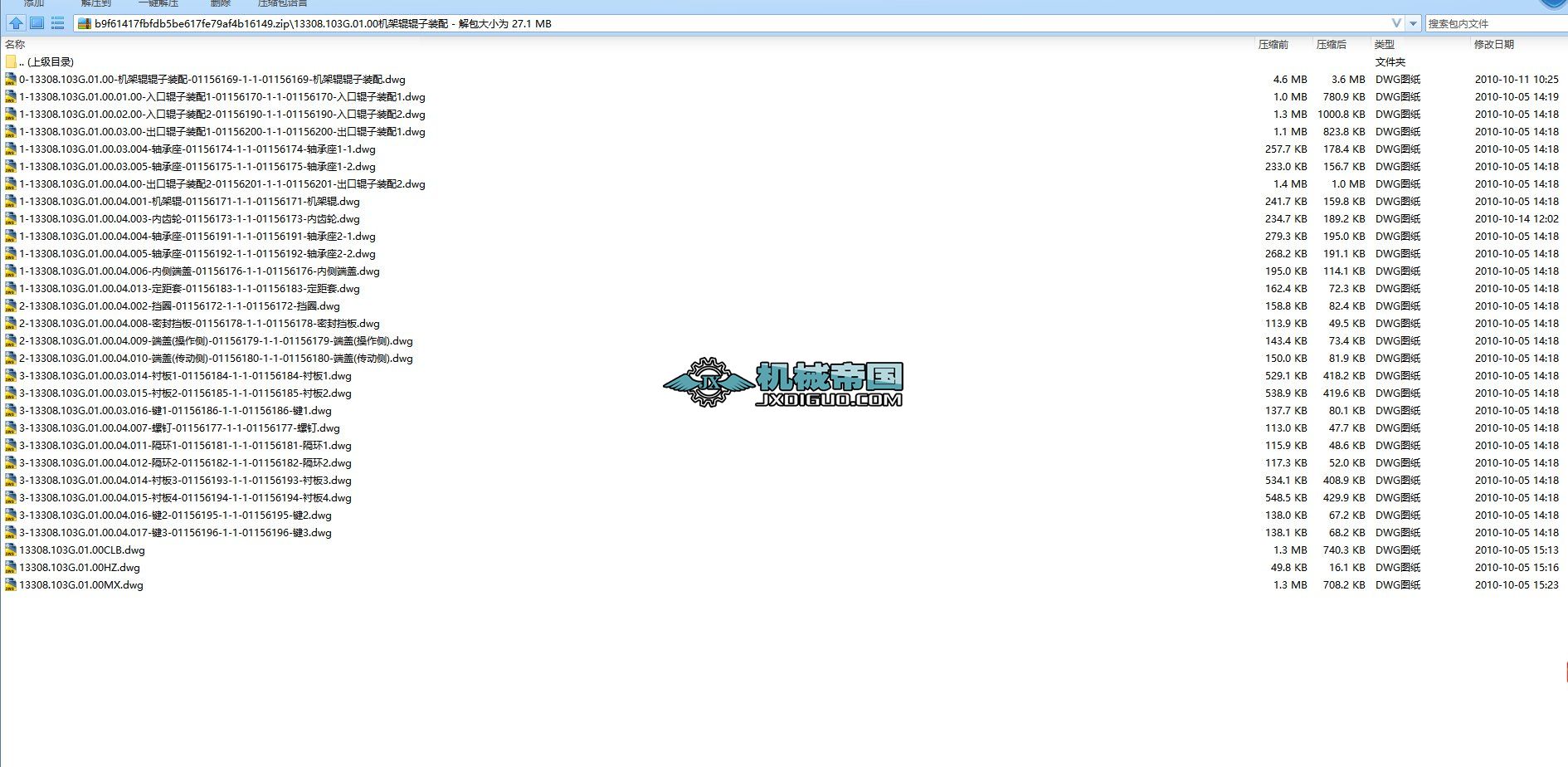Image resolution: width=1568 pixels, height=767 pixels.
Task: Click the archive path address bar
Action: click(738, 23)
